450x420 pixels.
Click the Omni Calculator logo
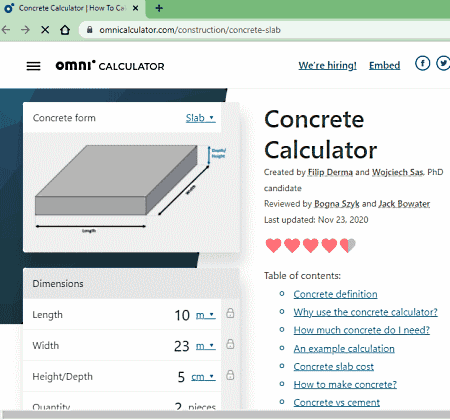coord(110,66)
